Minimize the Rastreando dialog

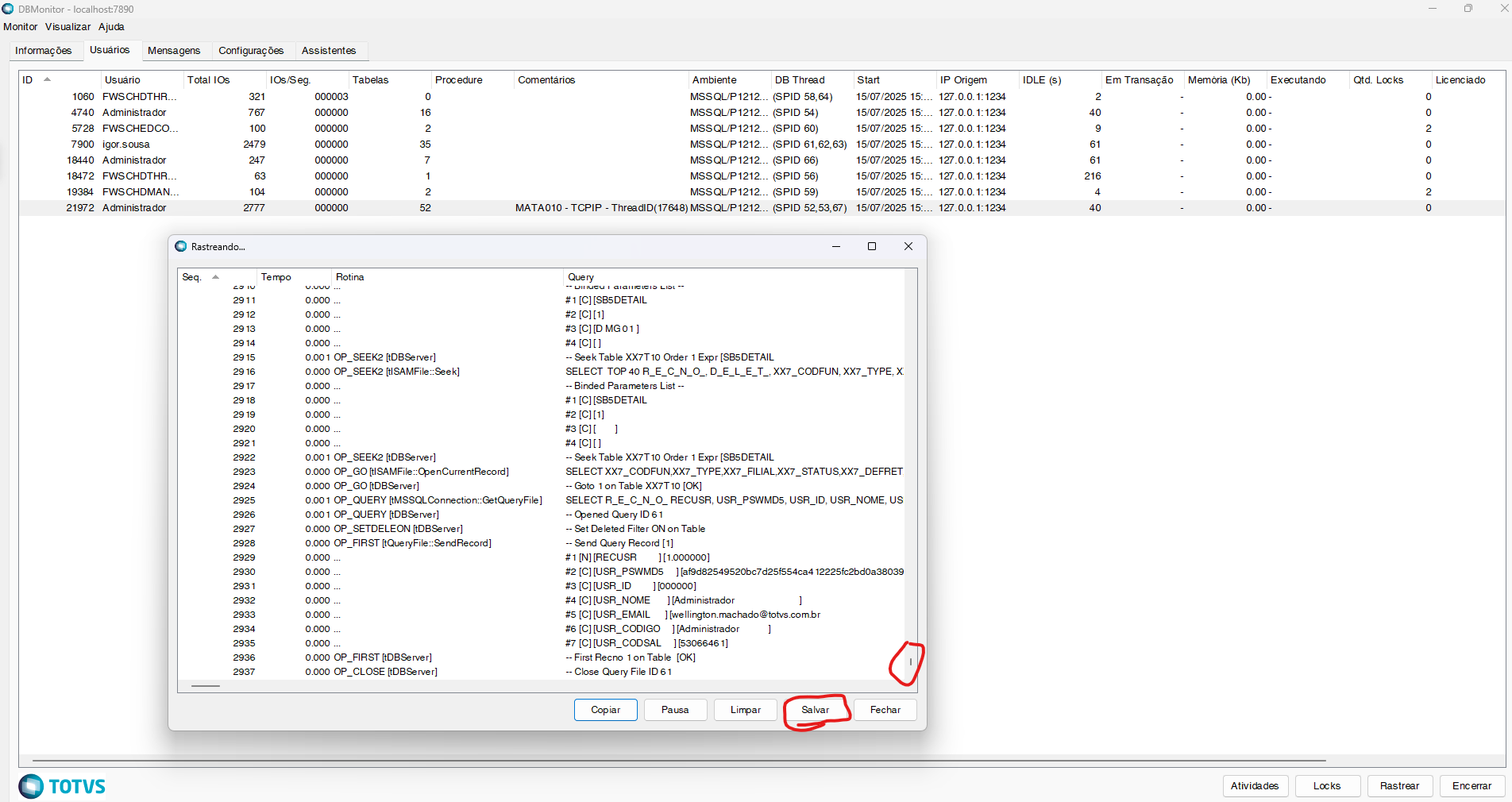[x=836, y=247]
